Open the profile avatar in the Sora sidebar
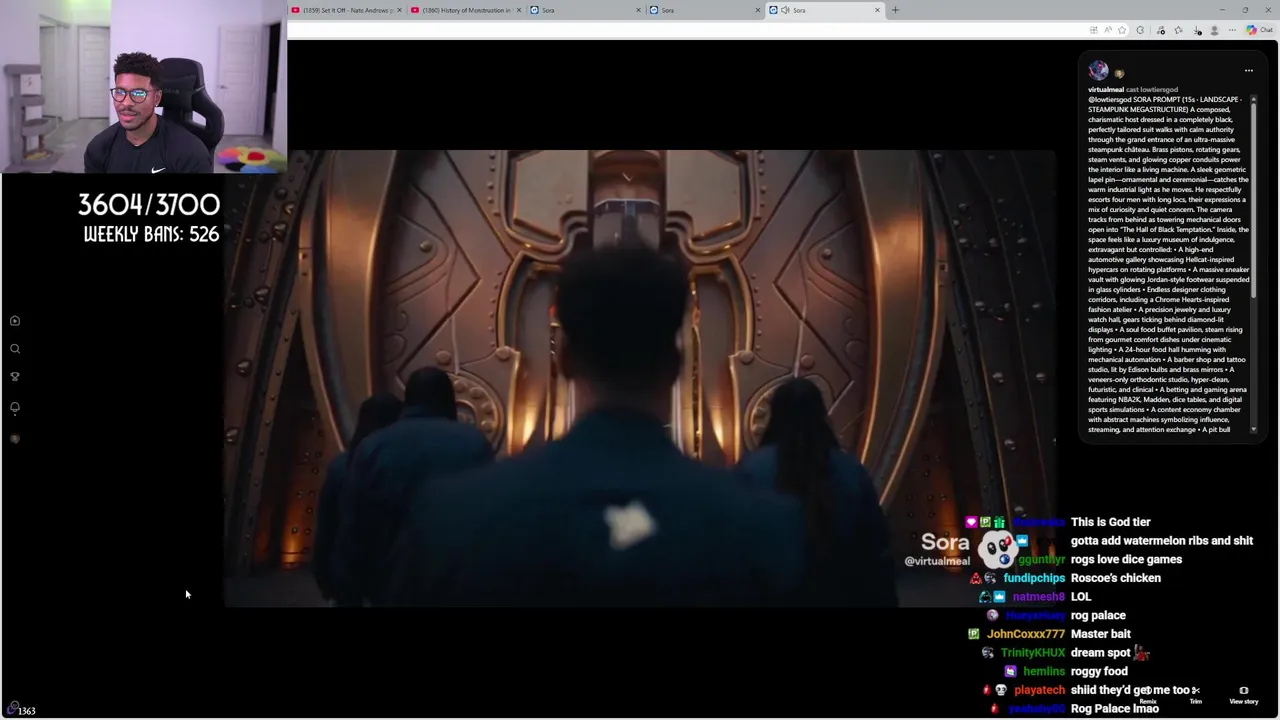The image size is (1280, 720). (15, 439)
